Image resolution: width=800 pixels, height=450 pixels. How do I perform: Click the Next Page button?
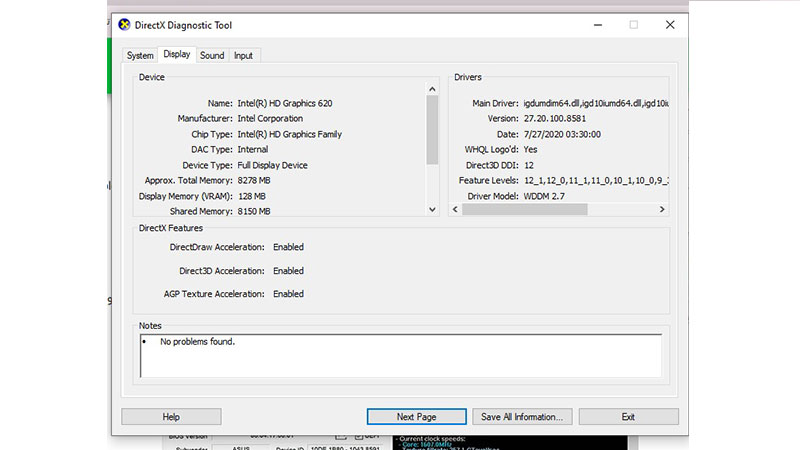pos(416,417)
